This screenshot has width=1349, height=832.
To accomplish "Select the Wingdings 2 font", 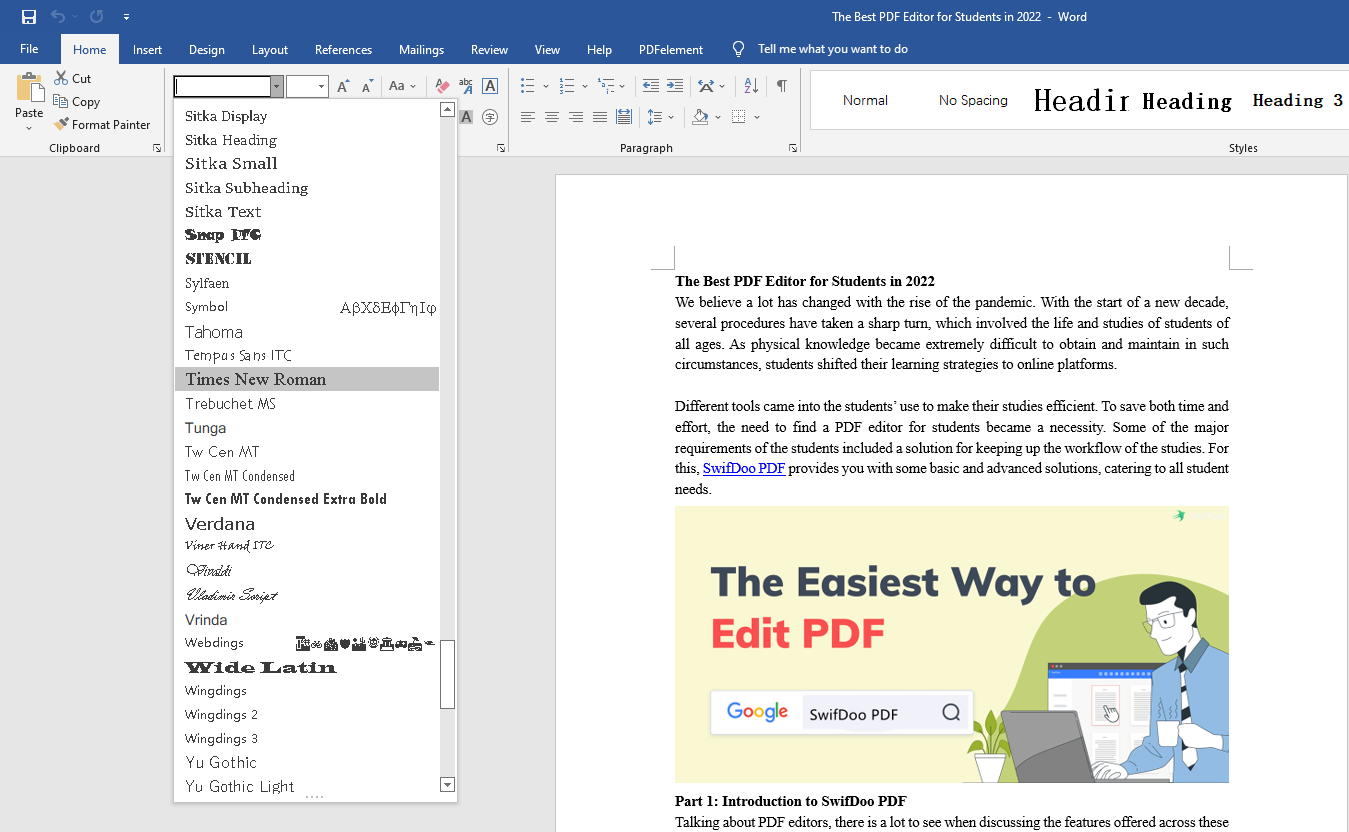I will point(307,715).
